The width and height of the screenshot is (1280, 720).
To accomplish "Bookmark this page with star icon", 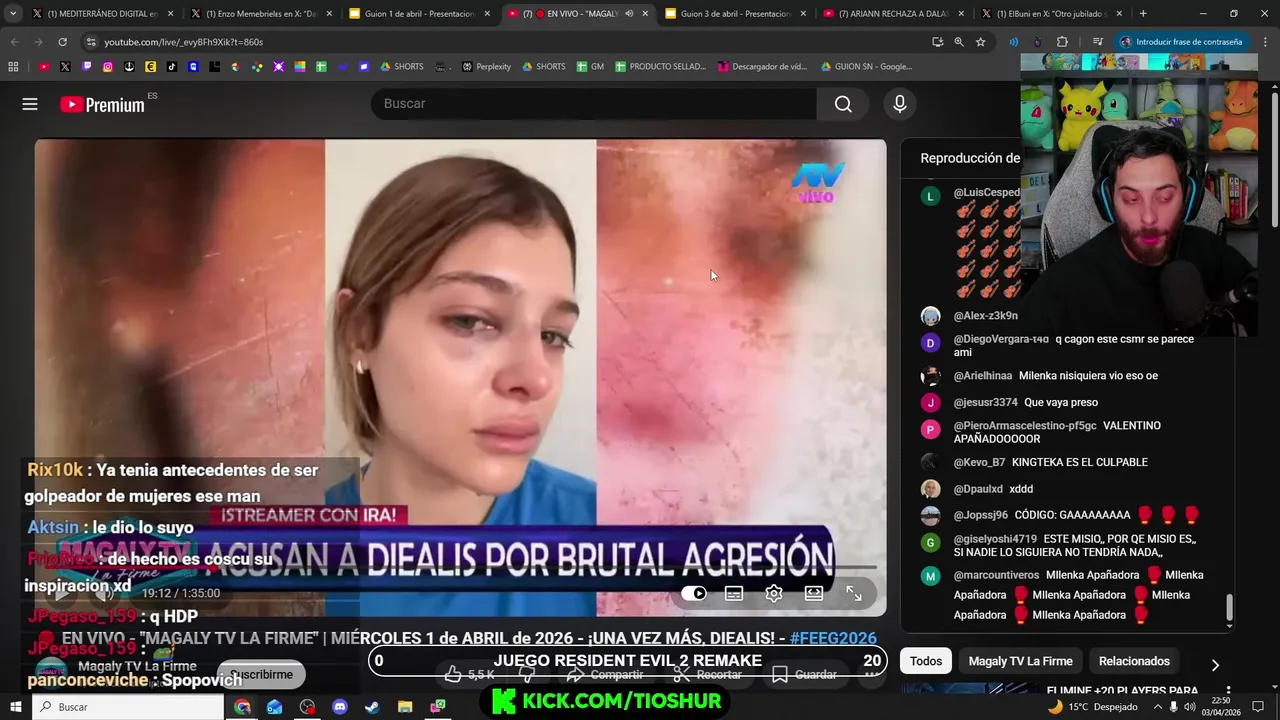I will point(981,42).
